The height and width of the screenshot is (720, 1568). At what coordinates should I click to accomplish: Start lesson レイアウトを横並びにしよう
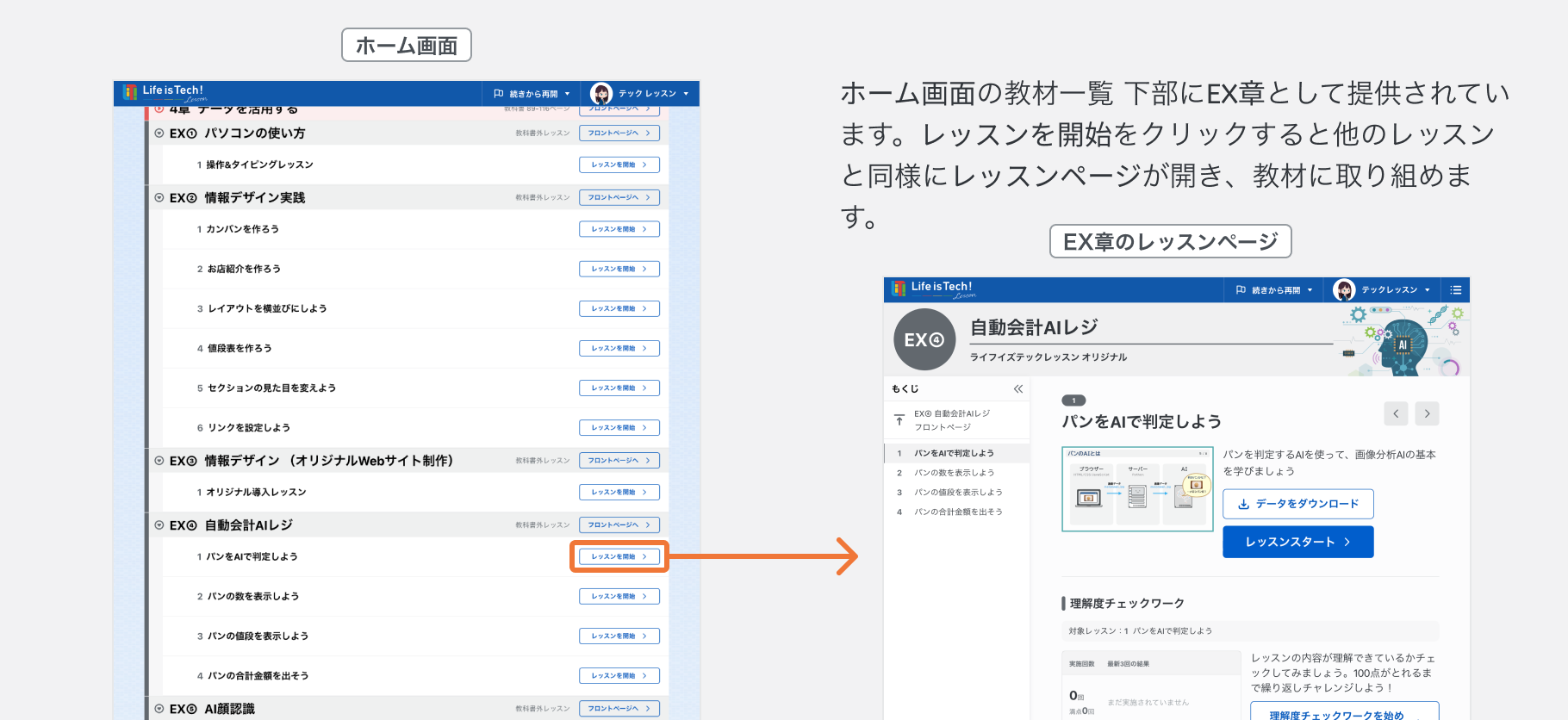(619, 308)
